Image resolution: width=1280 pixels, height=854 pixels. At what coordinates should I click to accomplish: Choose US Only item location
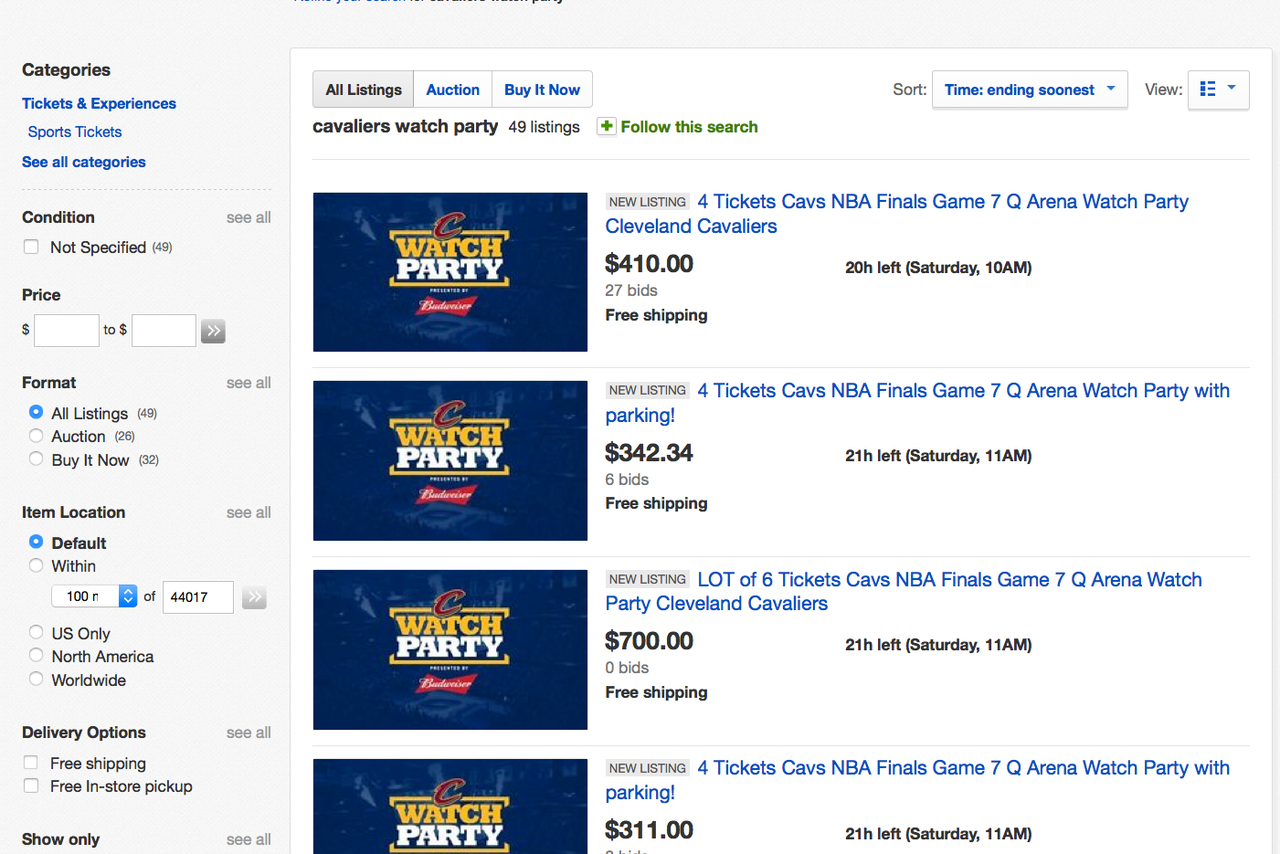tap(36, 633)
